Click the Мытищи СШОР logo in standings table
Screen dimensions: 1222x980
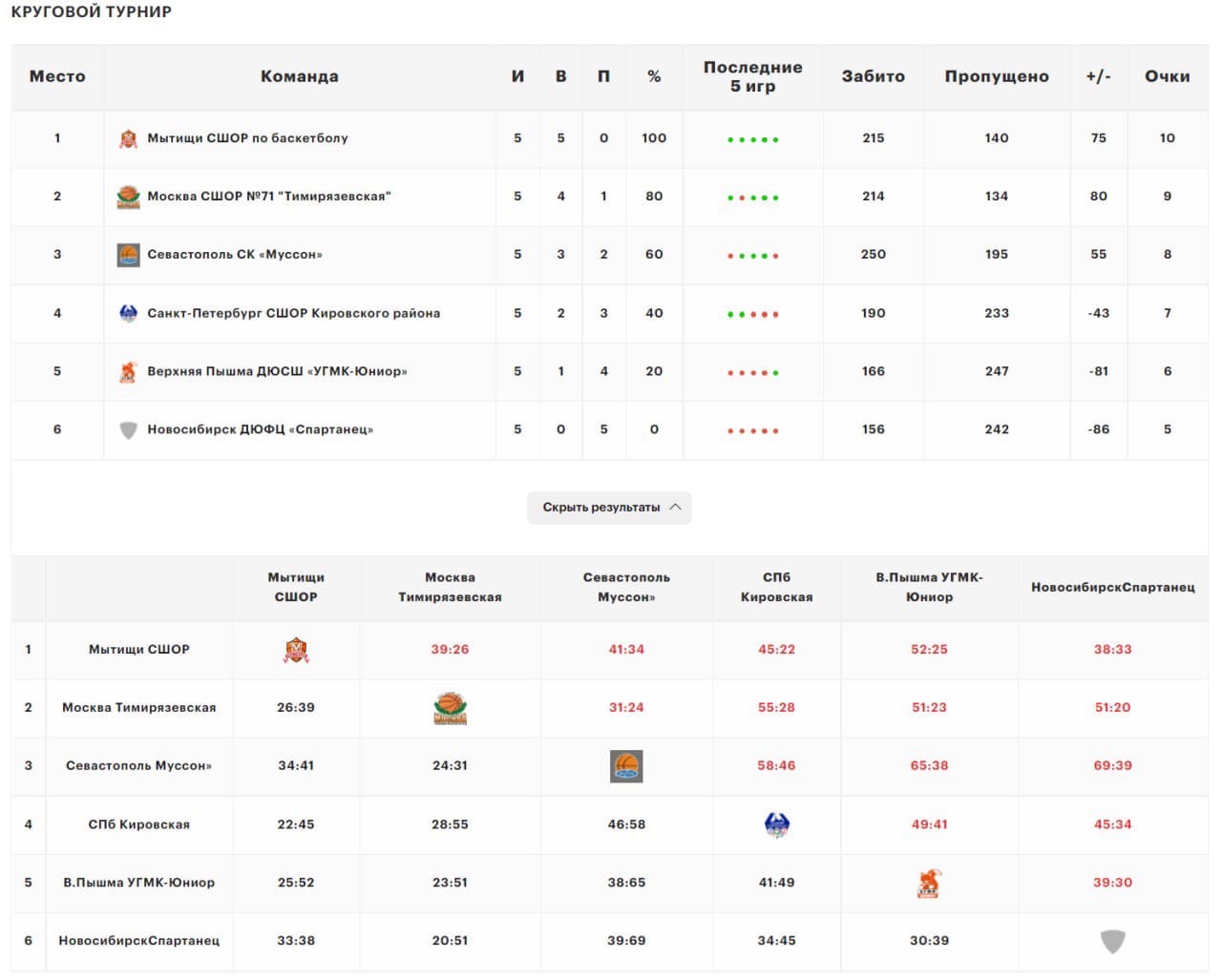[128, 139]
